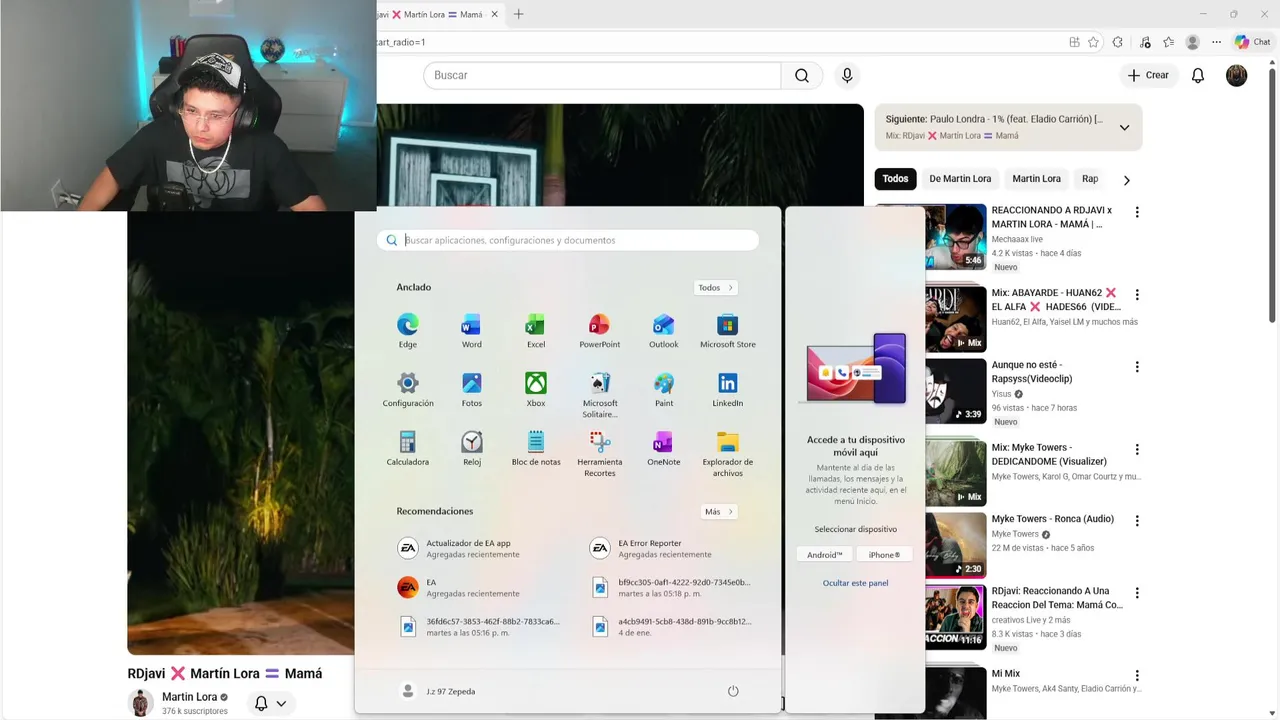Image resolution: width=1280 pixels, height=720 pixels.
Task: Open YouTube account avatar menu
Action: point(1237,75)
